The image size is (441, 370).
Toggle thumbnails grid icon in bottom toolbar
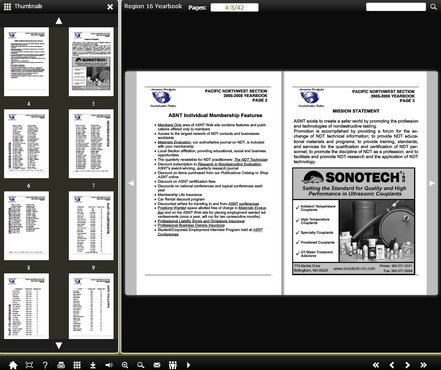[x=77, y=365]
